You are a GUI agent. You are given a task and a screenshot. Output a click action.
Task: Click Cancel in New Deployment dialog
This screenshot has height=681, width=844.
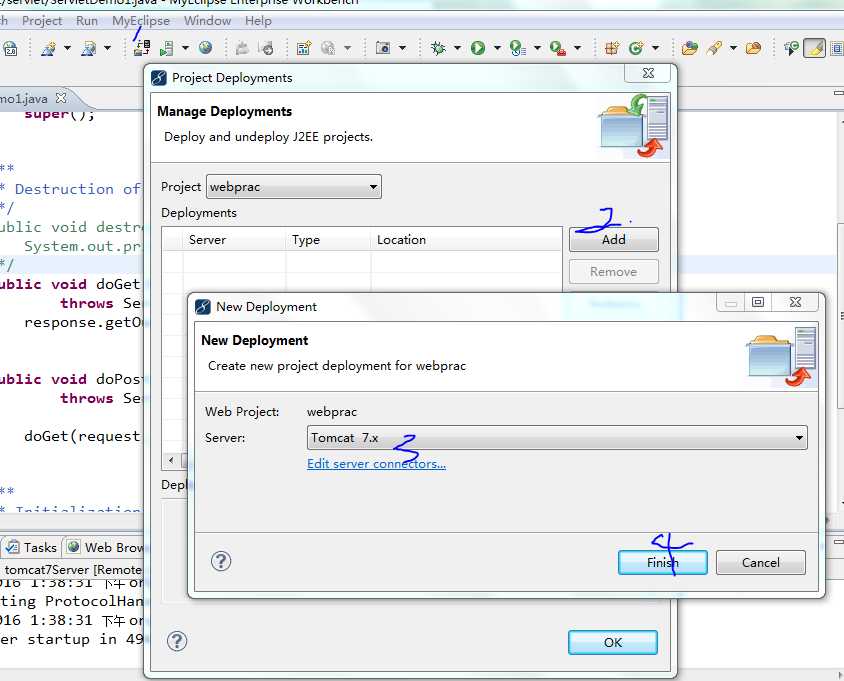(761, 563)
